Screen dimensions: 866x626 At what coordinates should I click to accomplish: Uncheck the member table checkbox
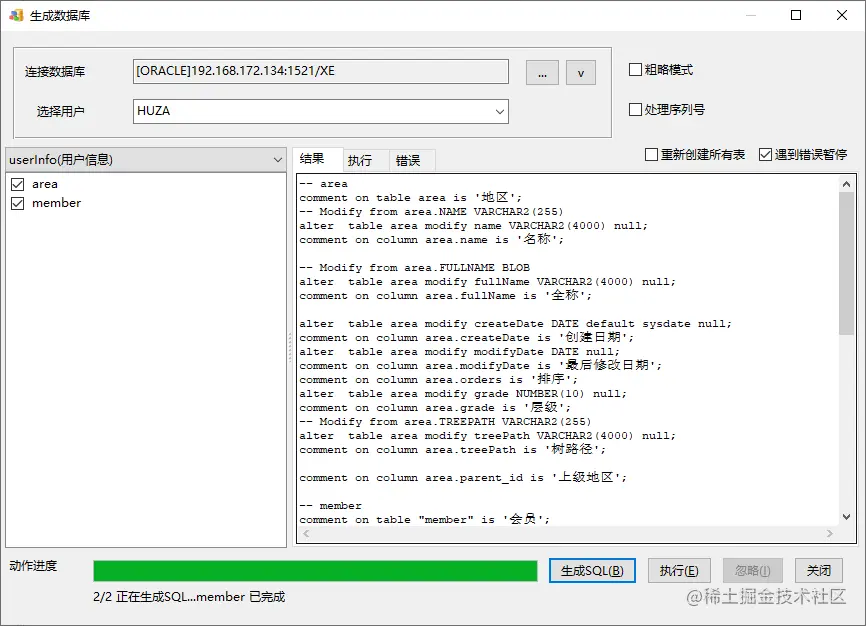point(18,203)
